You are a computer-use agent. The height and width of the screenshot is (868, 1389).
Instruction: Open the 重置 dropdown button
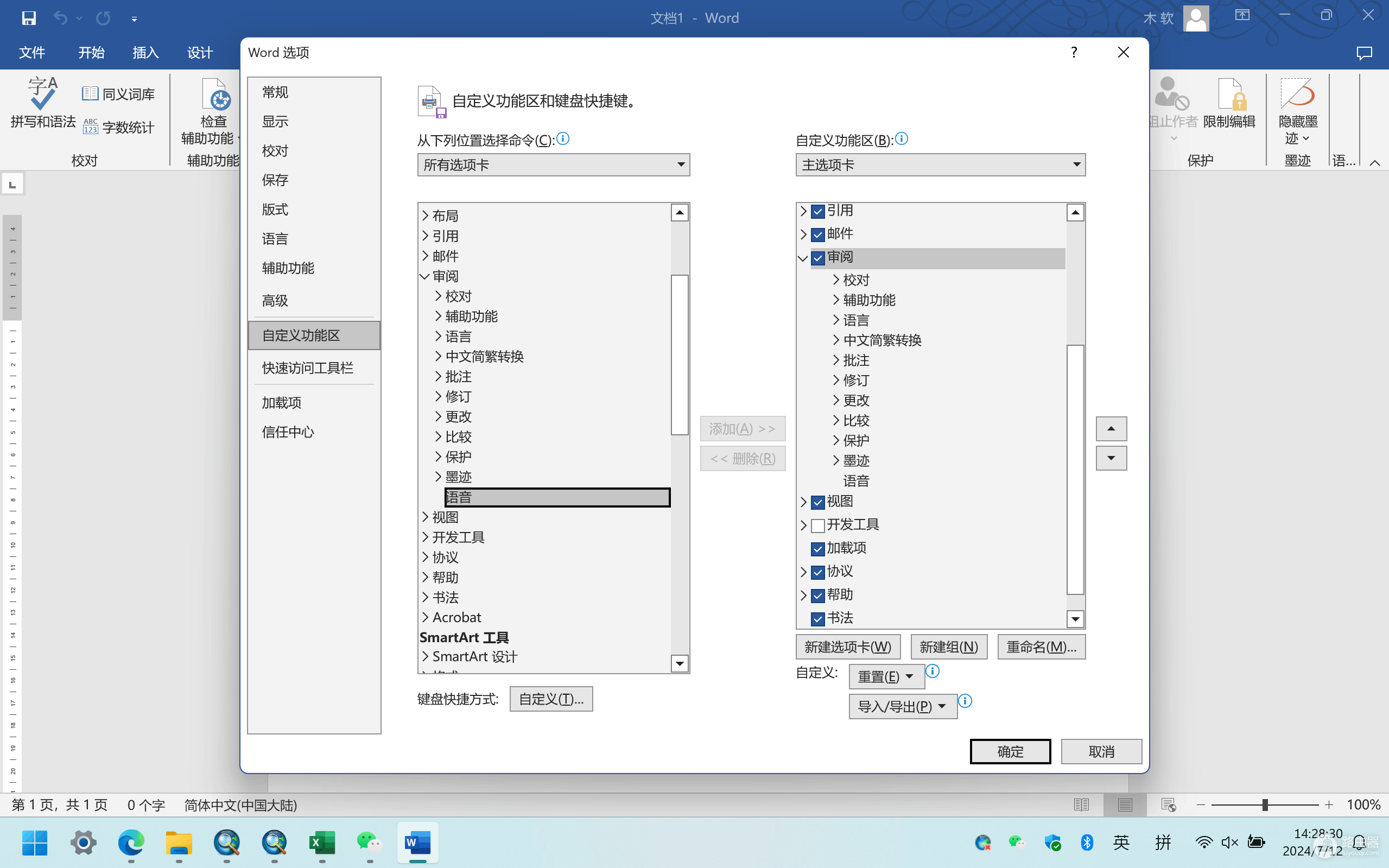pos(887,676)
